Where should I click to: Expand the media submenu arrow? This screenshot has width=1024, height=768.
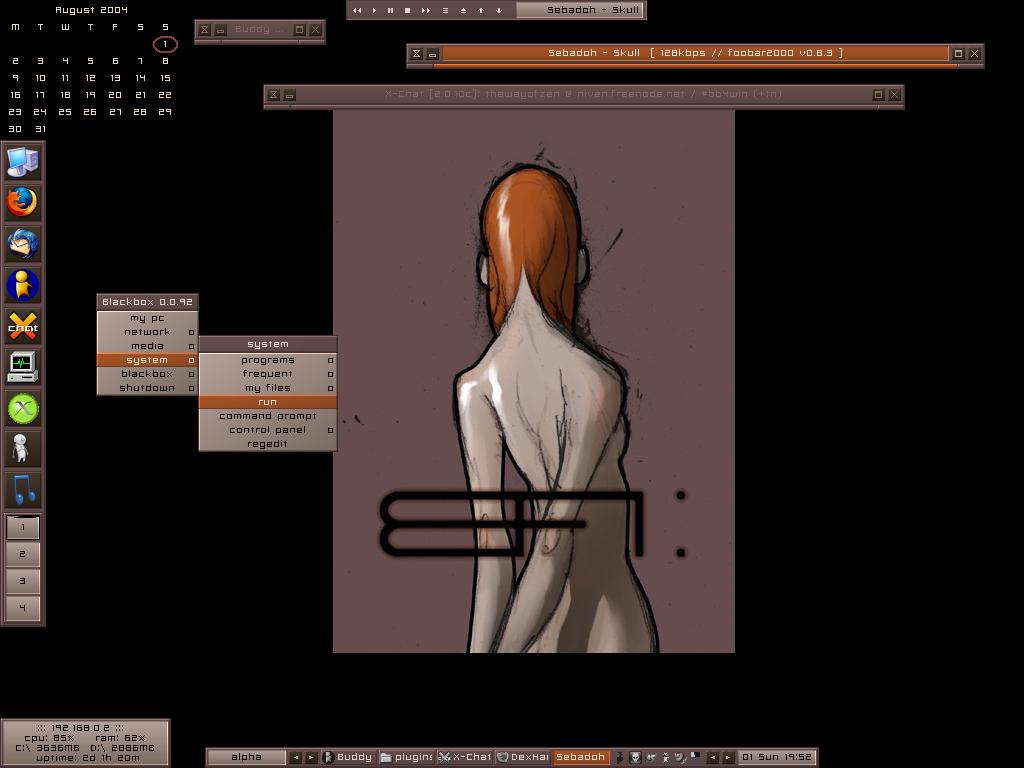pos(191,346)
